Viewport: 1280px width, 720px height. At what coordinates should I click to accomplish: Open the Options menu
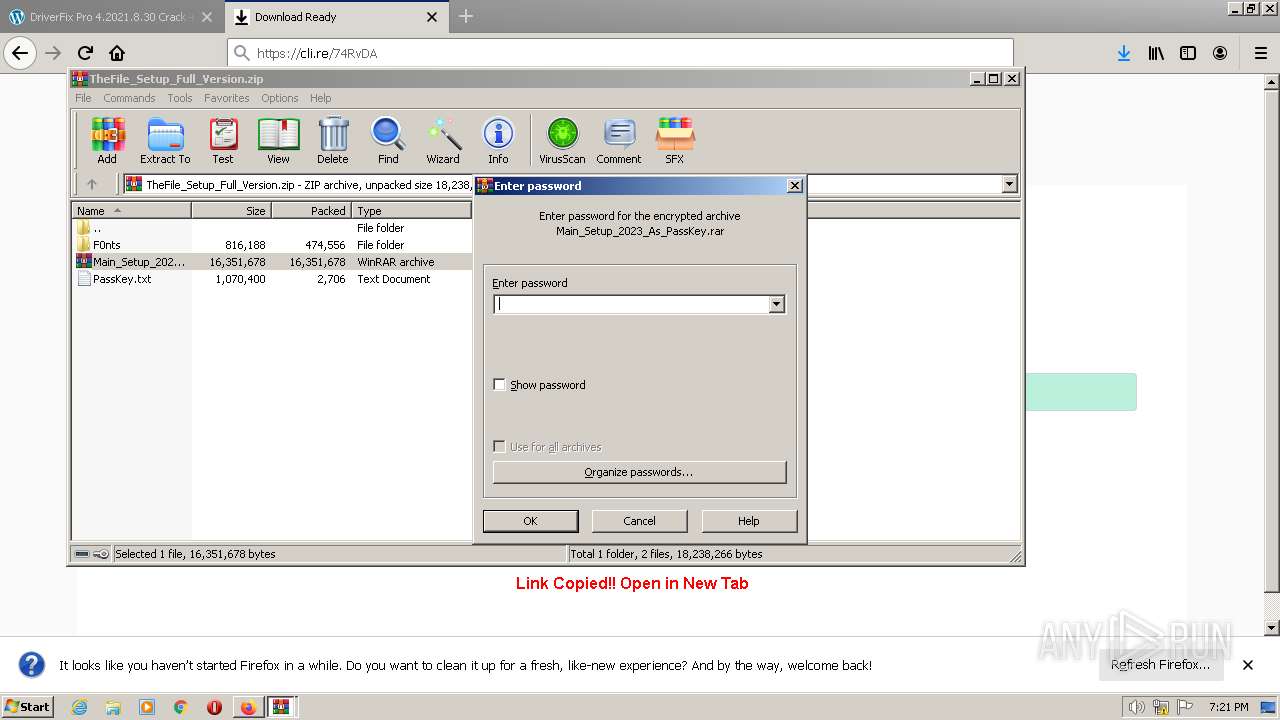point(280,98)
